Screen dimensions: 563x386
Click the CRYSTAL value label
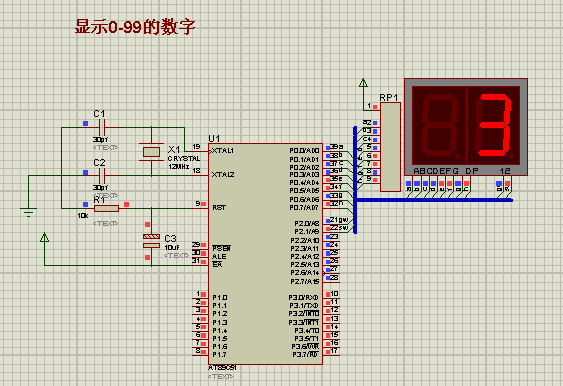pyautogui.click(x=184, y=158)
